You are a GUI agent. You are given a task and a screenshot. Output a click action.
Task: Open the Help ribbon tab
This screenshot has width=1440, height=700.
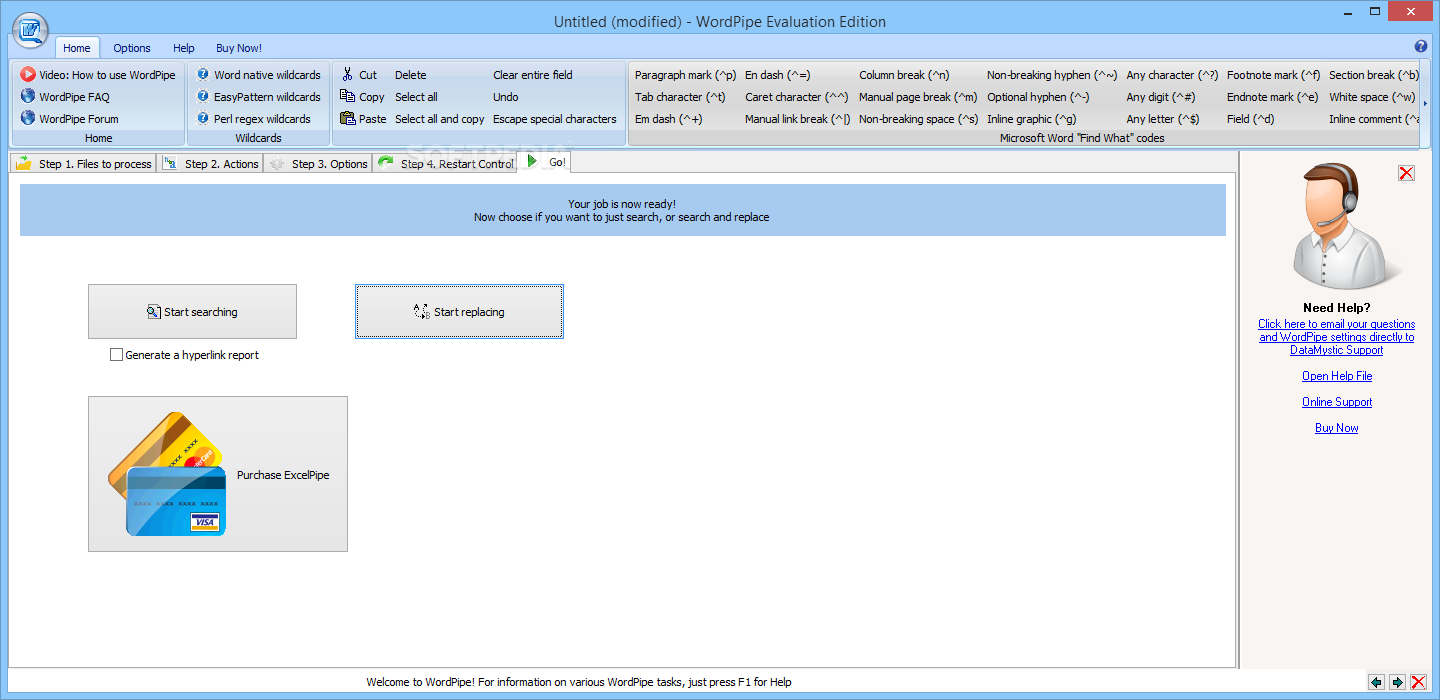[184, 48]
